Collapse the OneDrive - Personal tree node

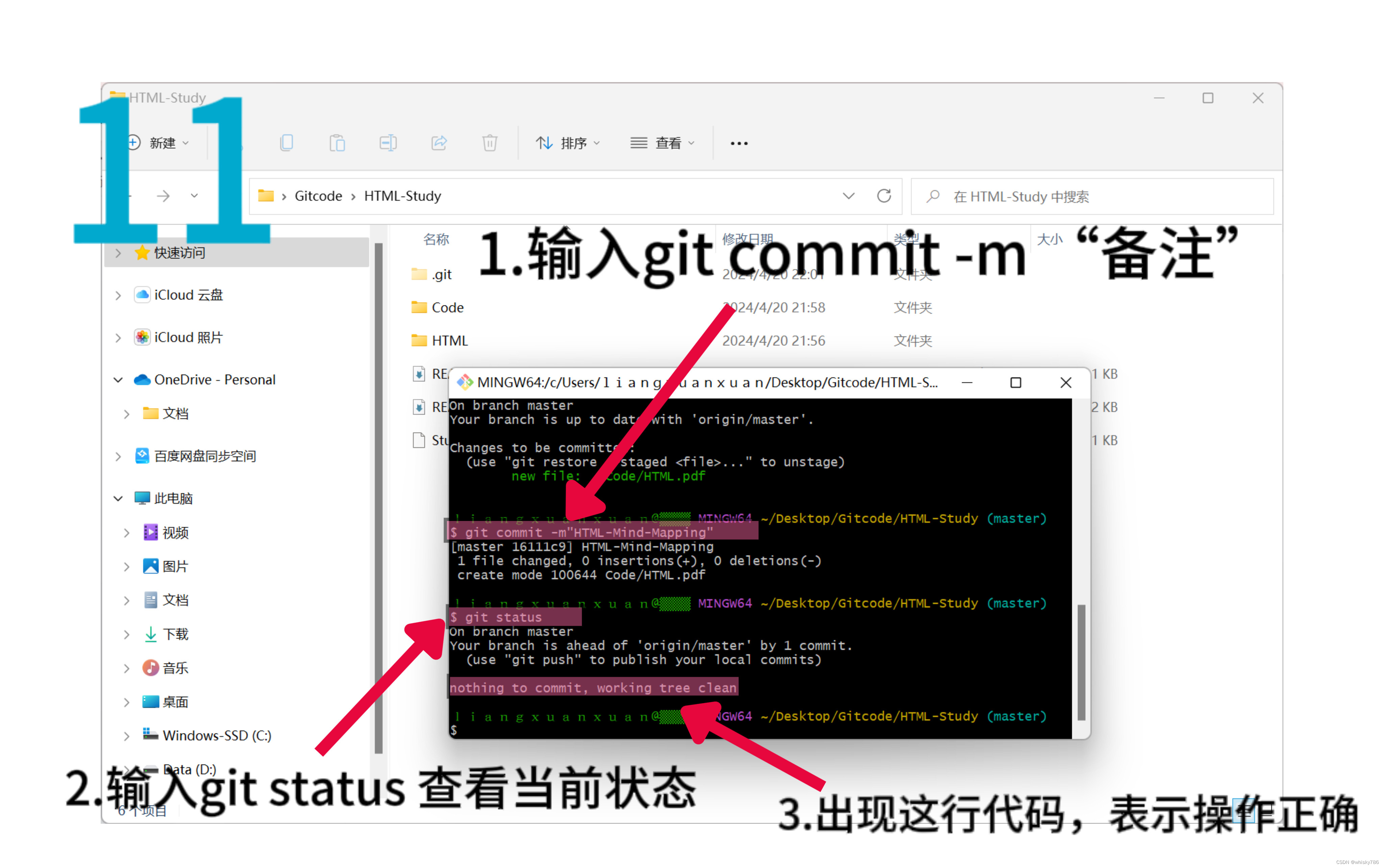click(x=118, y=380)
